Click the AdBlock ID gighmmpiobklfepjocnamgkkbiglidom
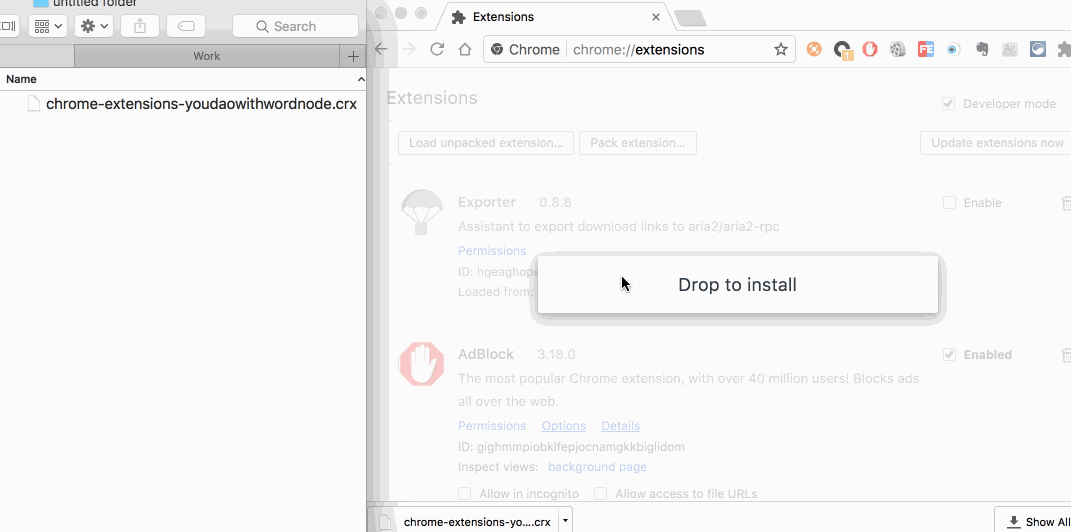Viewport: 1071px width, 532px height. tap(571, 447)
